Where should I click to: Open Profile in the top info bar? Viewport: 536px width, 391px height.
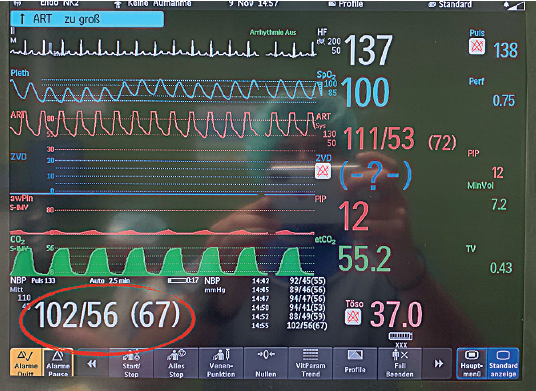click(346, 4)
